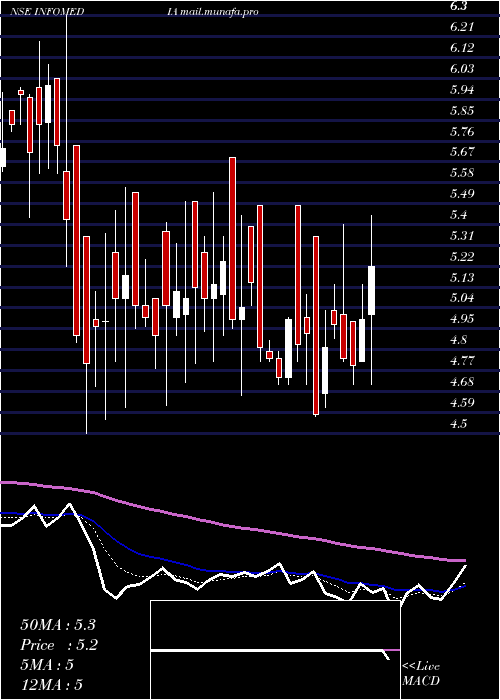500x700 pixels.
Task: Click the 4.8 price axis label
Action: 459,340
